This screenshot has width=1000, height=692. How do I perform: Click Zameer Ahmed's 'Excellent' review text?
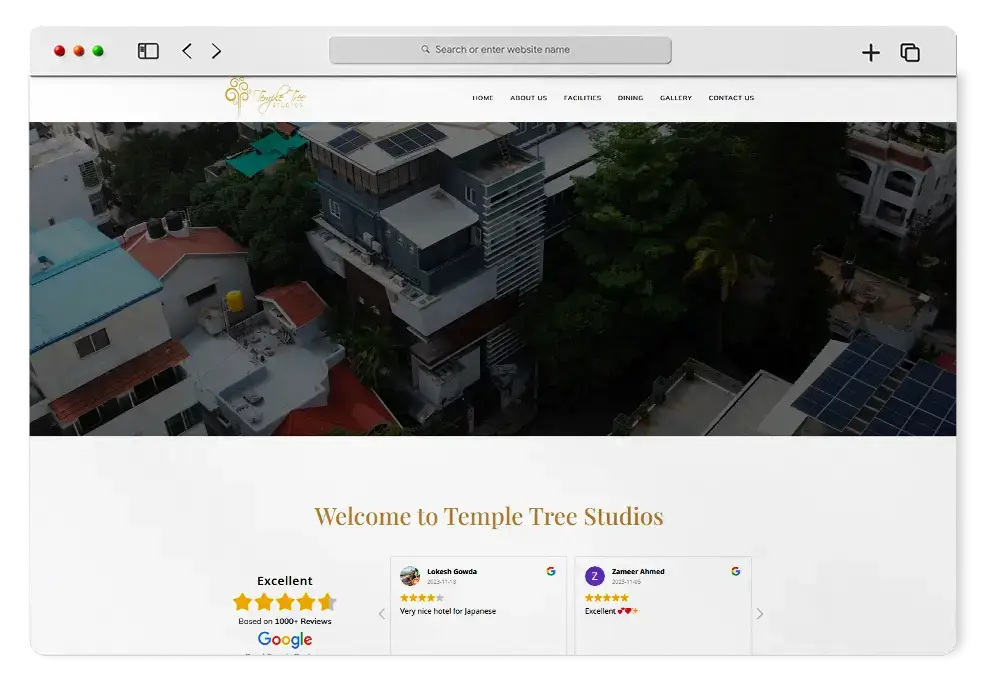point(612,611)
